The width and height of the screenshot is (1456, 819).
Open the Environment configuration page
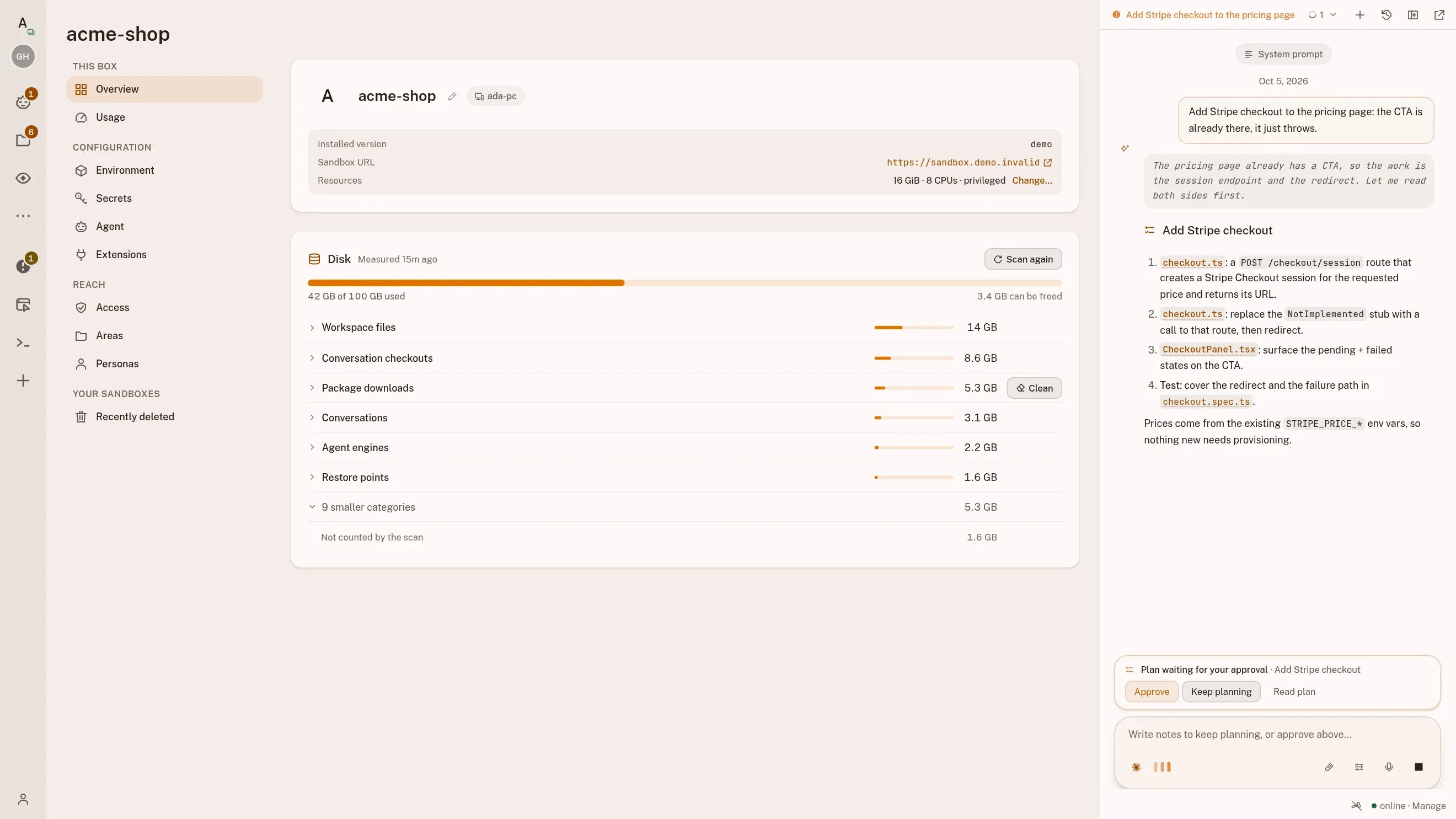(x=164, y=170)
